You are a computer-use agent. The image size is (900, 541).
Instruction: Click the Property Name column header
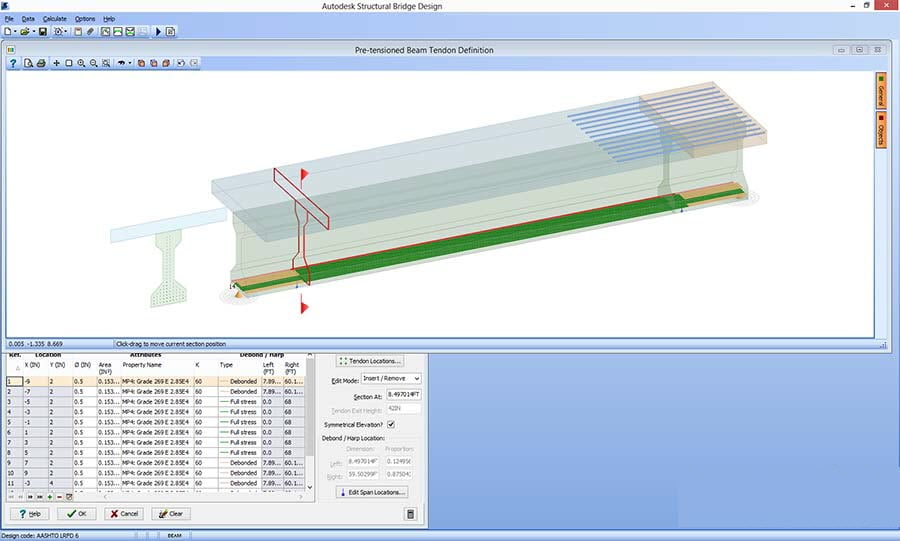click(x=142, y=365)
